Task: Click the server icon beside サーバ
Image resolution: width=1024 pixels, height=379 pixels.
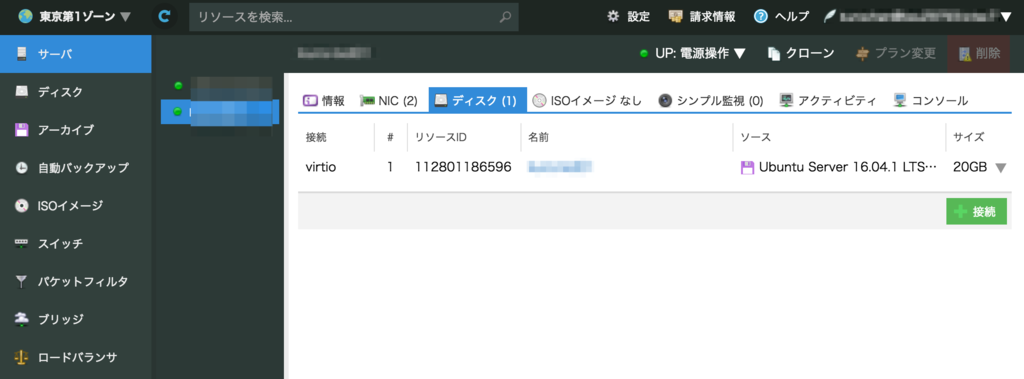Action: tap(22, 54)
